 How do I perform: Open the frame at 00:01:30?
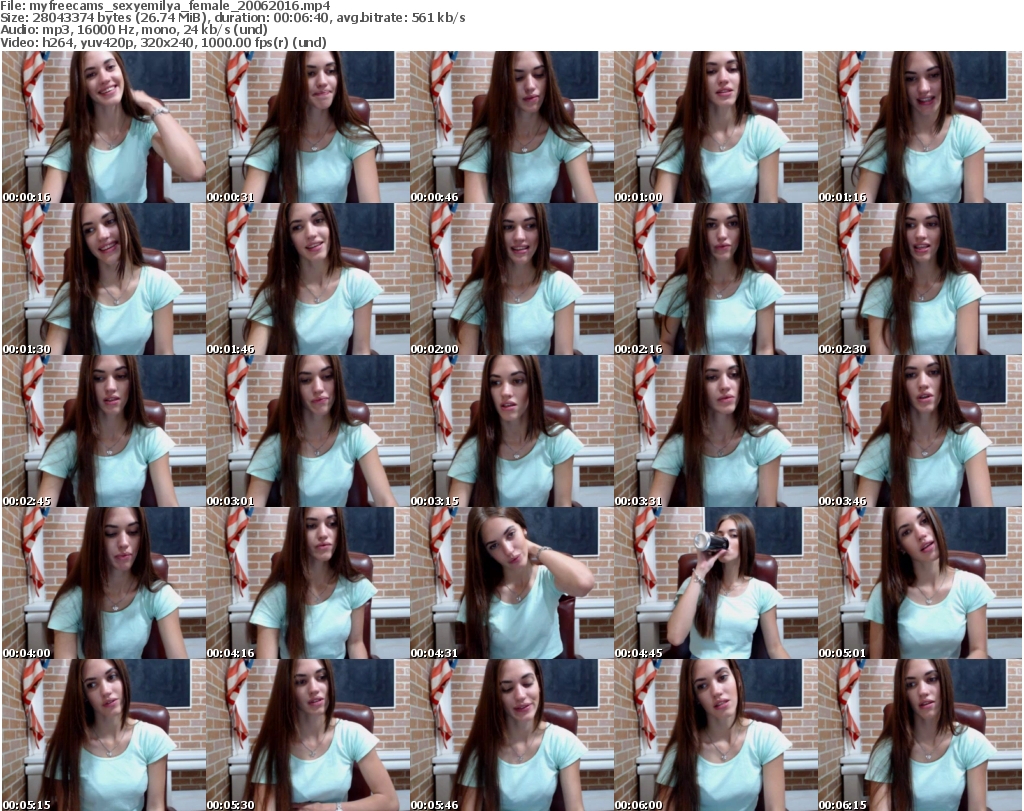104,279
